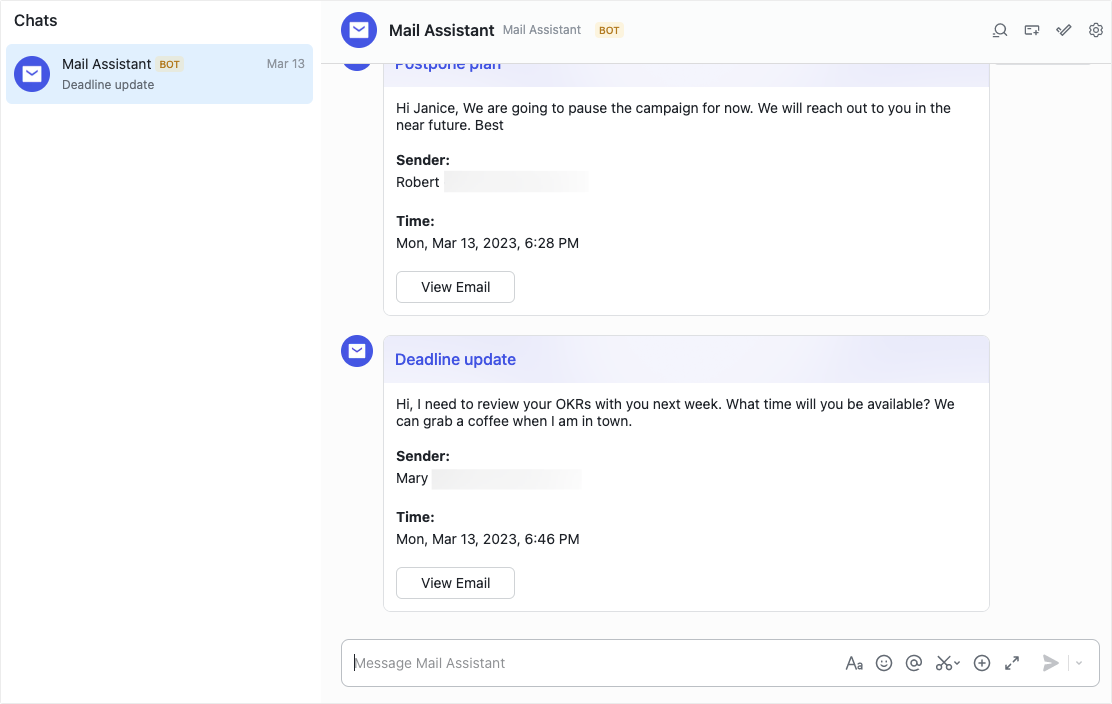Click the Message Mail Assistant input field
Viewport: 1112px width, 704px height.
pos(600,663)
